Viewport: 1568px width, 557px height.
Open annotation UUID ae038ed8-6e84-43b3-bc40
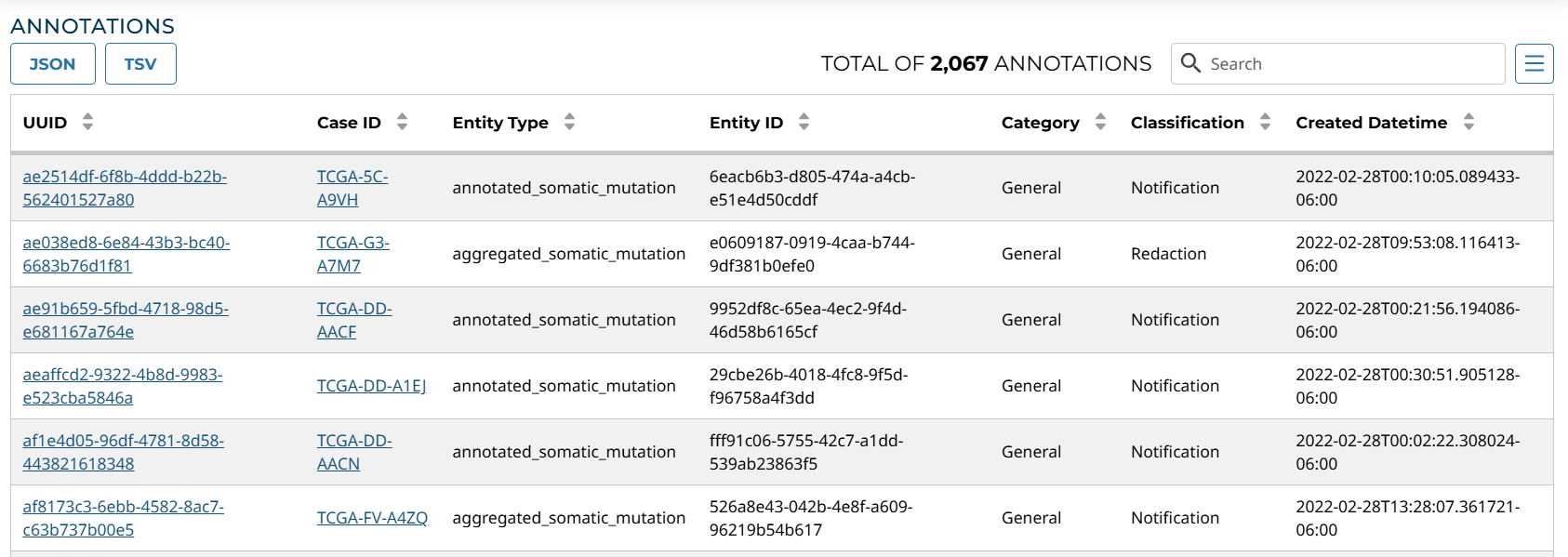tap(126, 243)
